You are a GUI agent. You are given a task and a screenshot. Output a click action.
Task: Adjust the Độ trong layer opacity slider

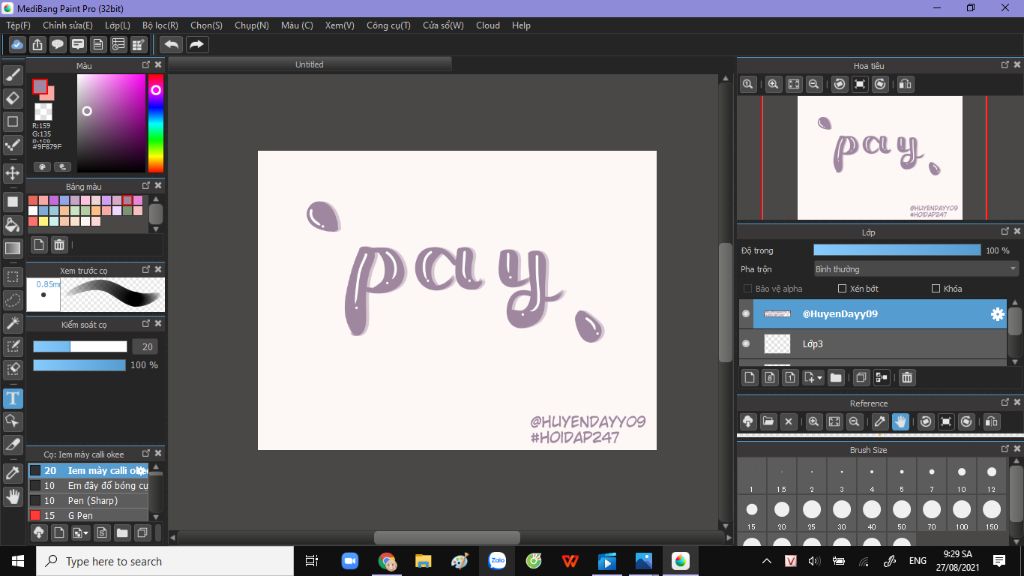897,250
